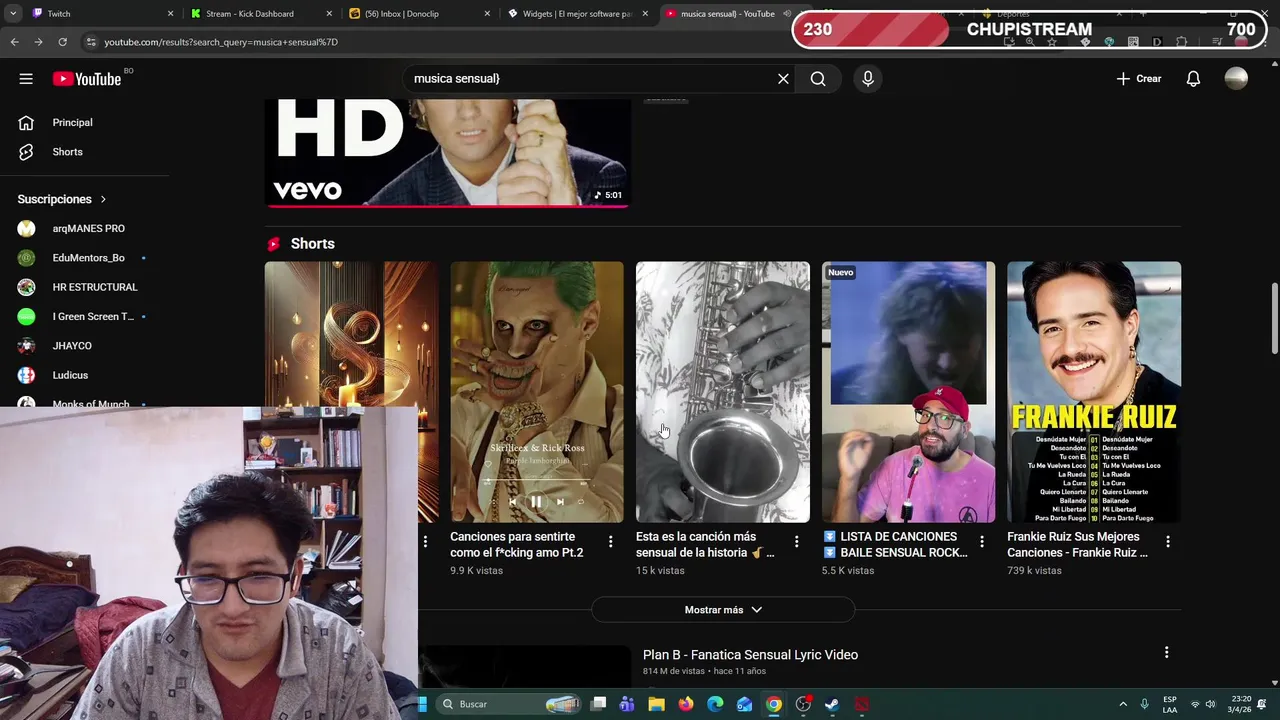
Task: Open Esta es la canción más sensual title
Action: pos(705,545)
